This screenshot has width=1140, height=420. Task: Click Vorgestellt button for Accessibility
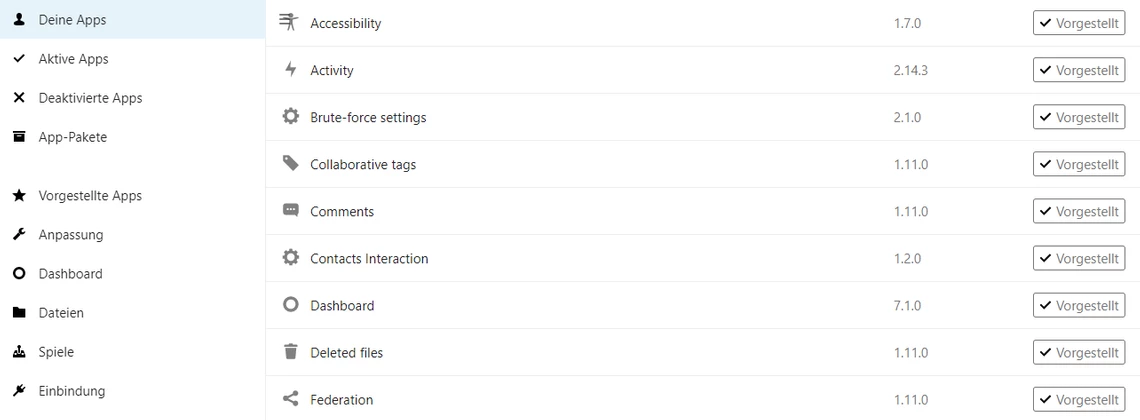pyautogui.click(x=1078, y=23)
